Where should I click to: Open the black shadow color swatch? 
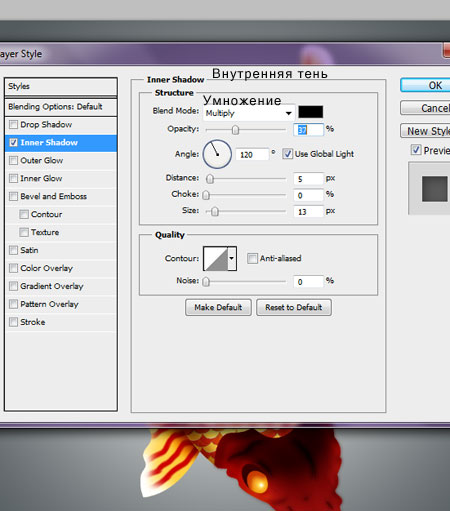click(310, 112)
